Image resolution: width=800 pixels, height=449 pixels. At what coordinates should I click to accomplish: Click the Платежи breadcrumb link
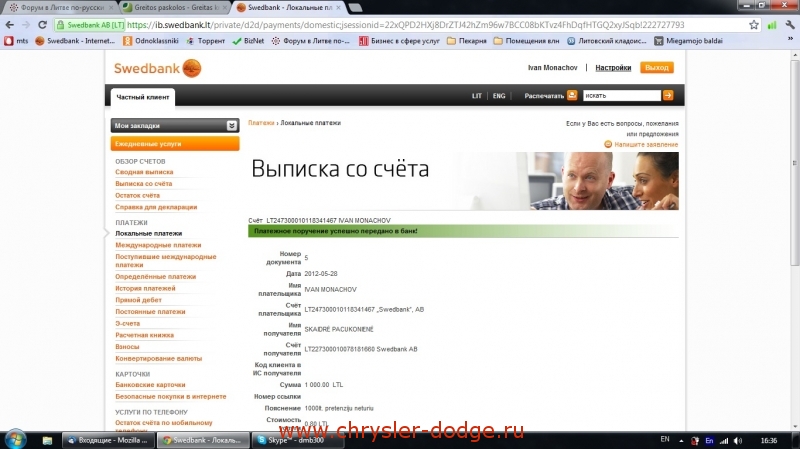261,123
